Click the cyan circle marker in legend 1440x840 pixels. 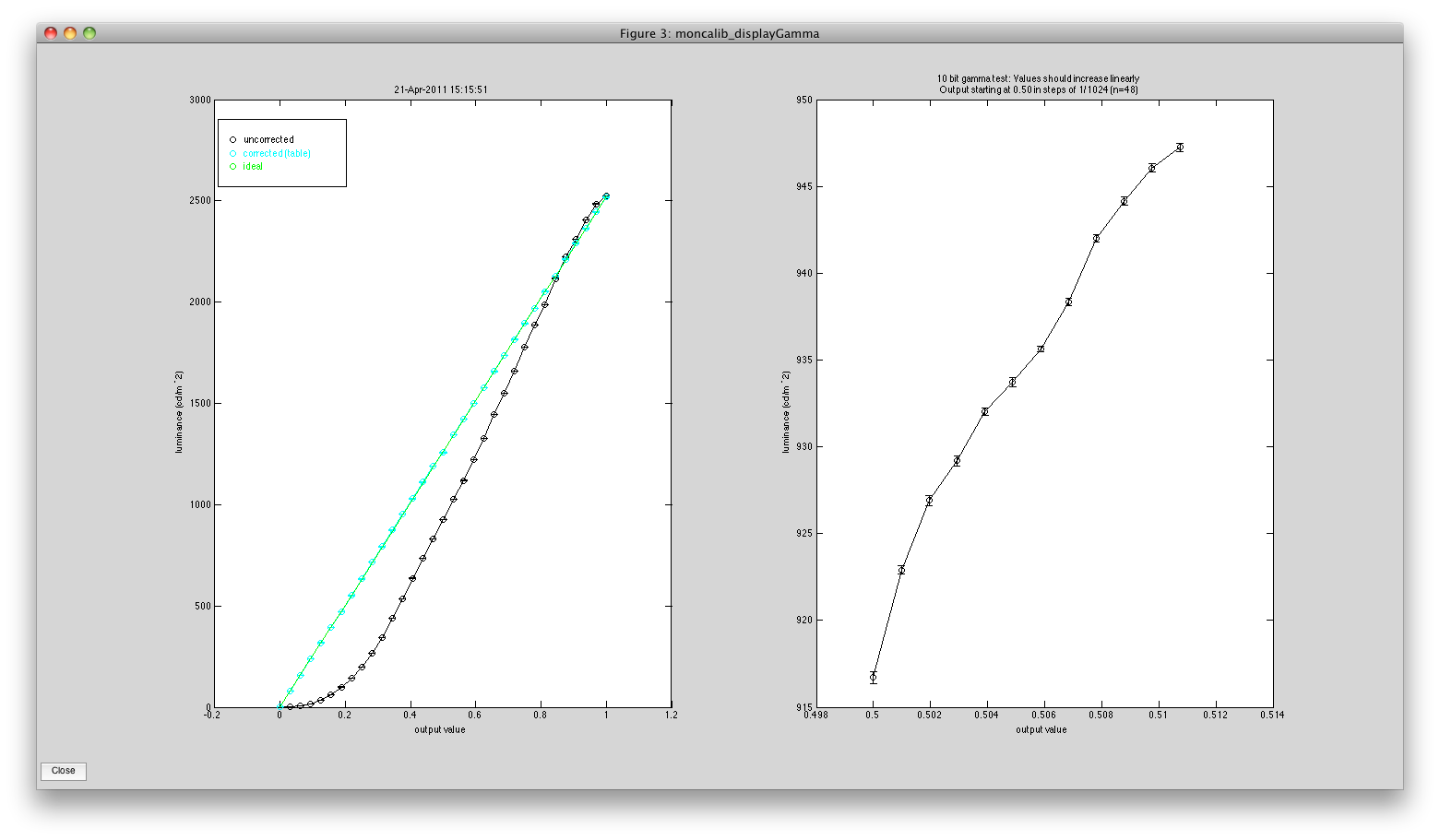pos(233,153)
